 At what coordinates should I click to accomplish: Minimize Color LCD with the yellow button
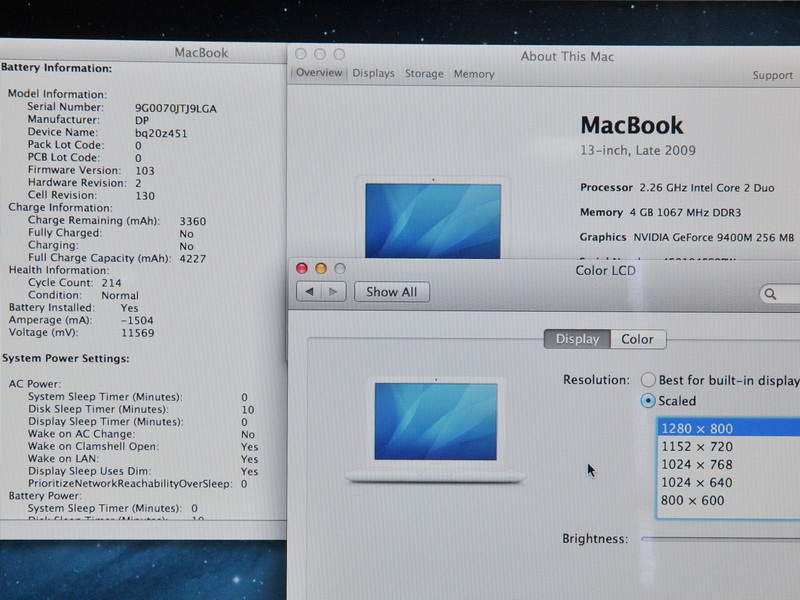(321, 268)
